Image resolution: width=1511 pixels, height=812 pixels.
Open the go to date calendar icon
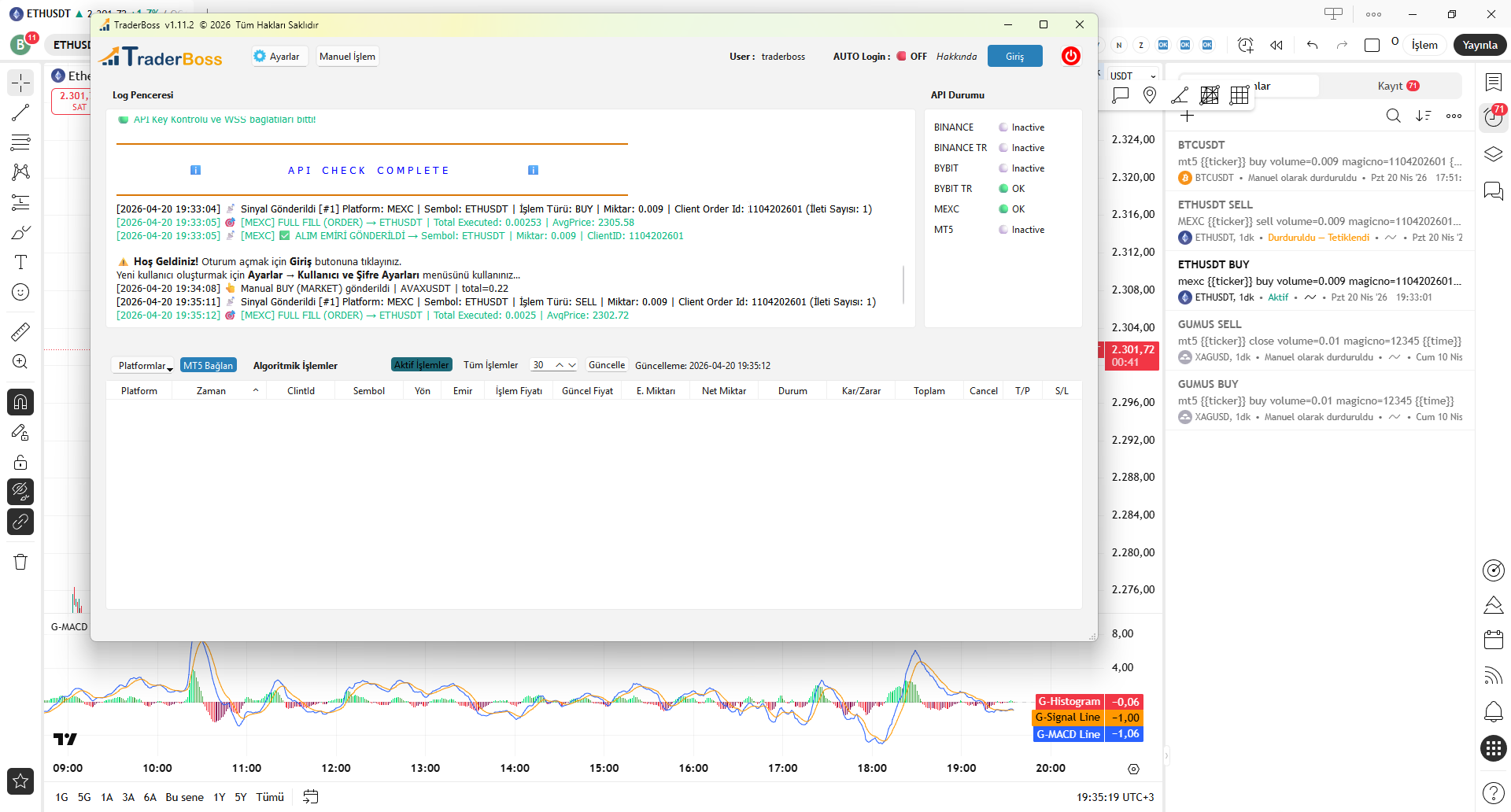tap(311, 797)
